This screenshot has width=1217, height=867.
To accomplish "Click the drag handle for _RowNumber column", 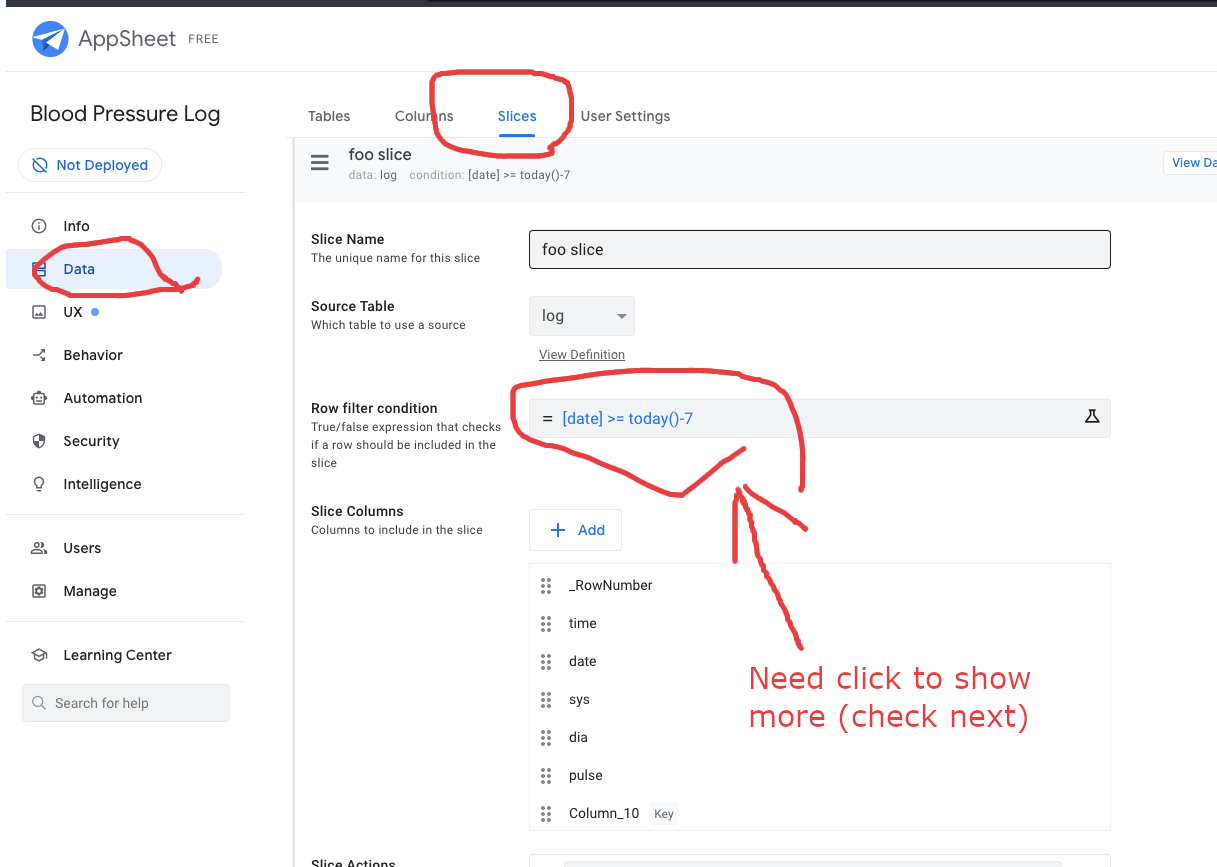I will pos(546,585).
